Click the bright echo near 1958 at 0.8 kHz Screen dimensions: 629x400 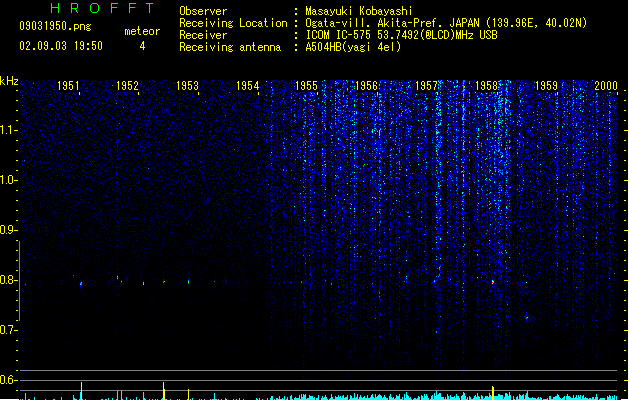click(x=493, y=282)
